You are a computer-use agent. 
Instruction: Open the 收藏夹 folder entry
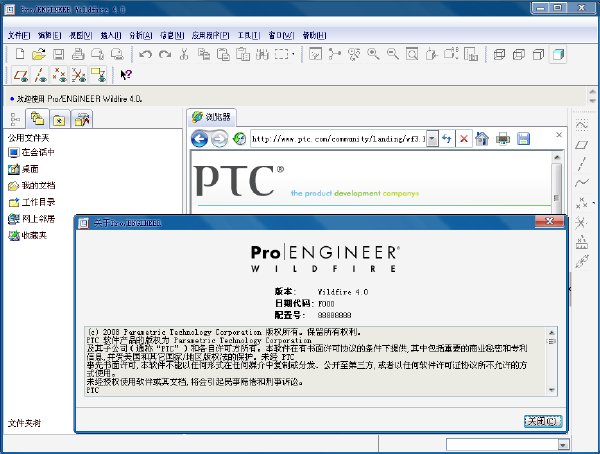pos(28,235)
